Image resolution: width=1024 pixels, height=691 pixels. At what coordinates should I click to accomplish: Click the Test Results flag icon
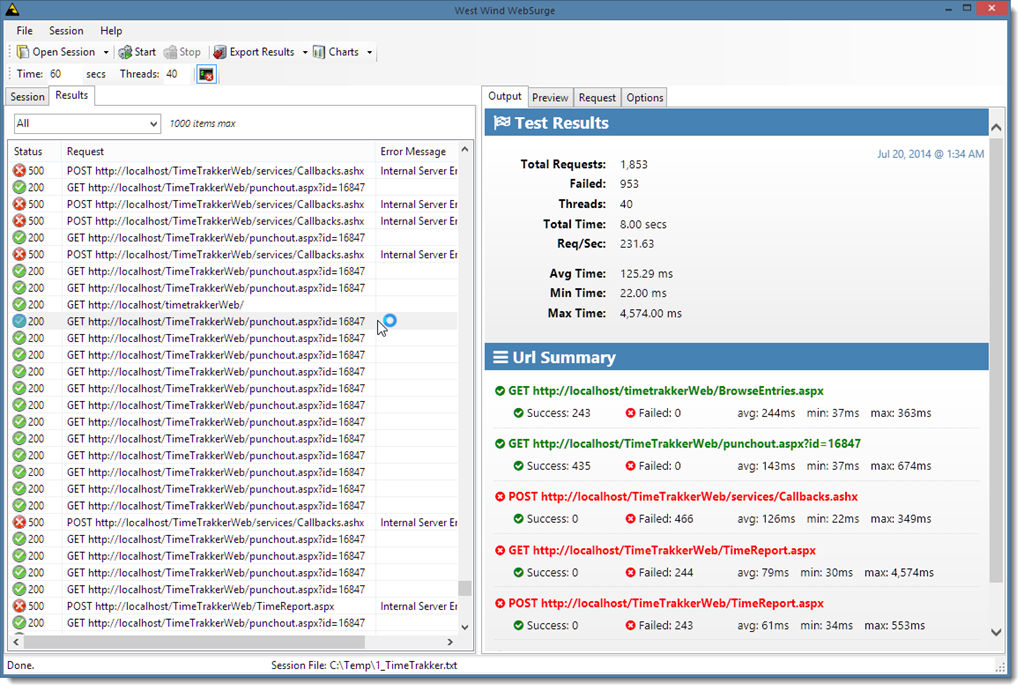[x=502, y=123]
